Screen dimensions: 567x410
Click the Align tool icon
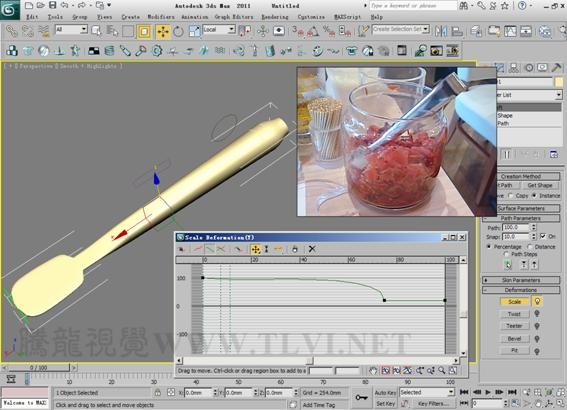tap(457, 31)
